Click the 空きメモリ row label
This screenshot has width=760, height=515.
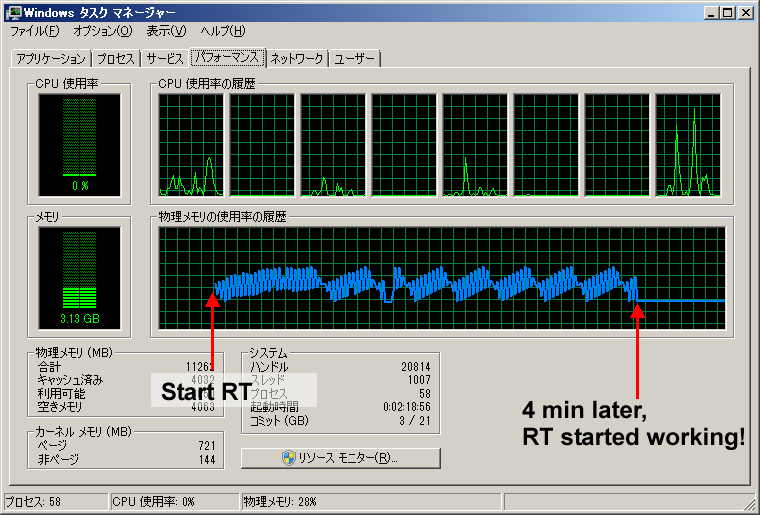tap(60, 406)
